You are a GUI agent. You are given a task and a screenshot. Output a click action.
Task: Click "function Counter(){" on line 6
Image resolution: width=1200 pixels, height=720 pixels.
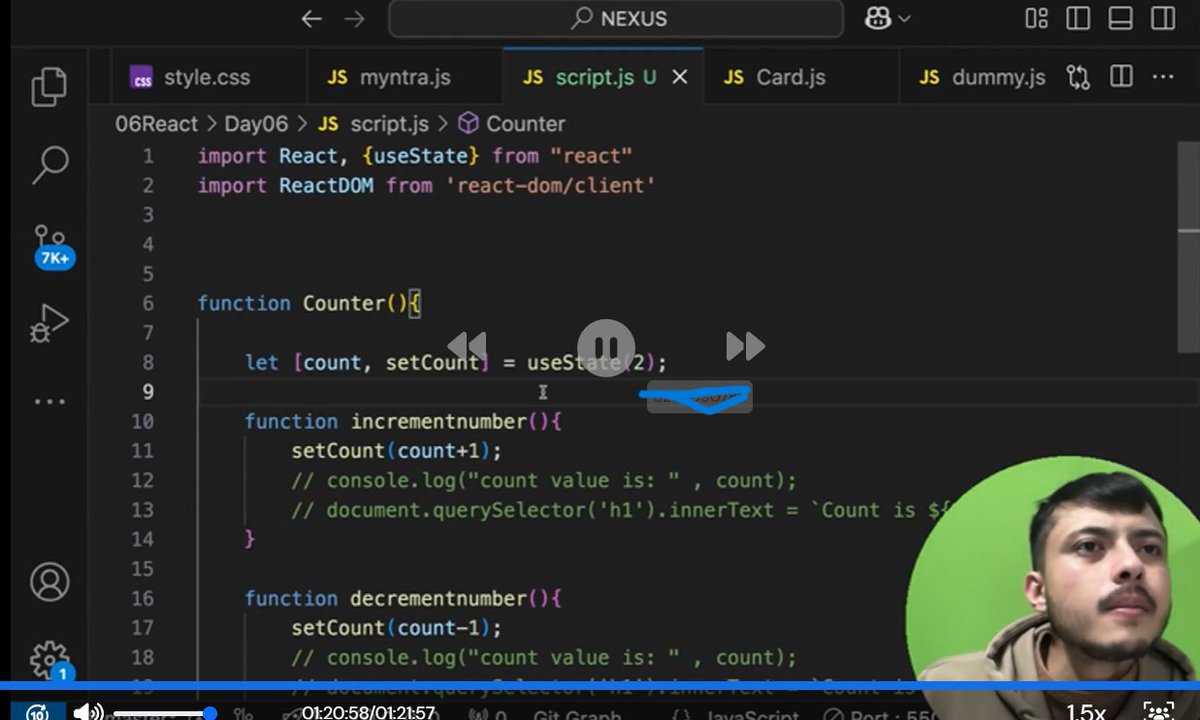click(x=309, y=303)
